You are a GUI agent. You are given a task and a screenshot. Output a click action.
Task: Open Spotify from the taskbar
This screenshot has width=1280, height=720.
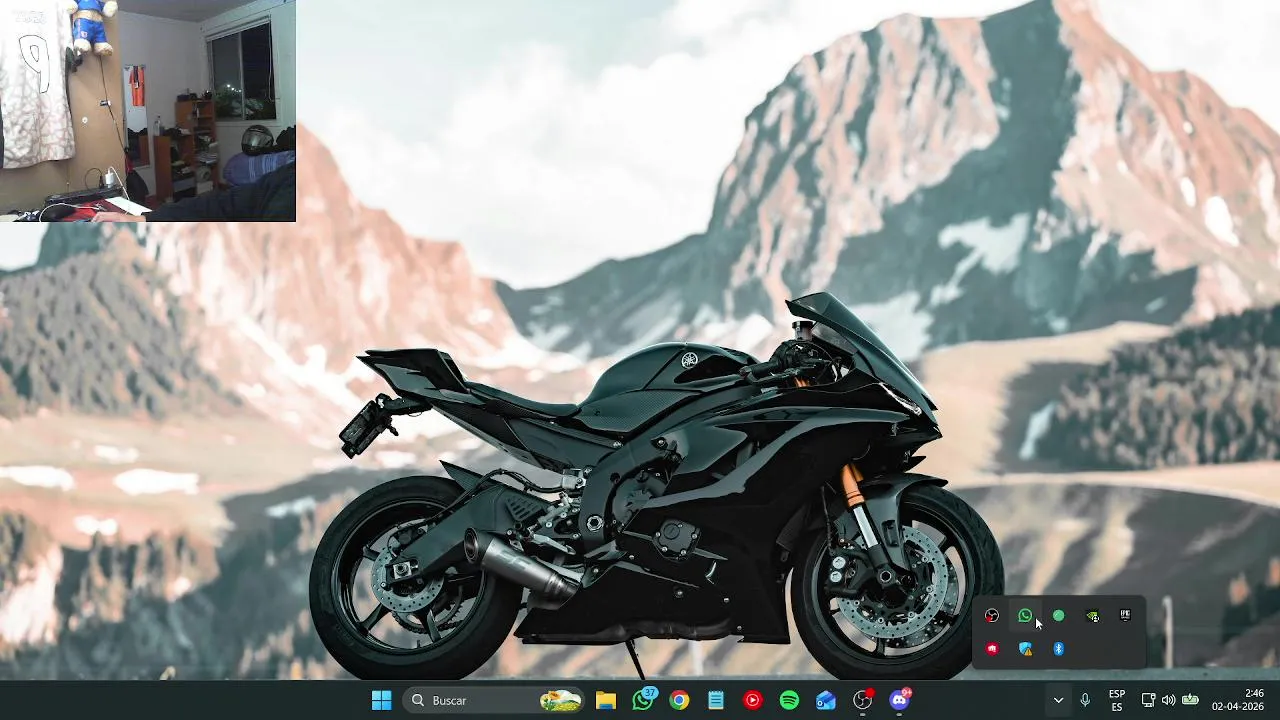789,700
